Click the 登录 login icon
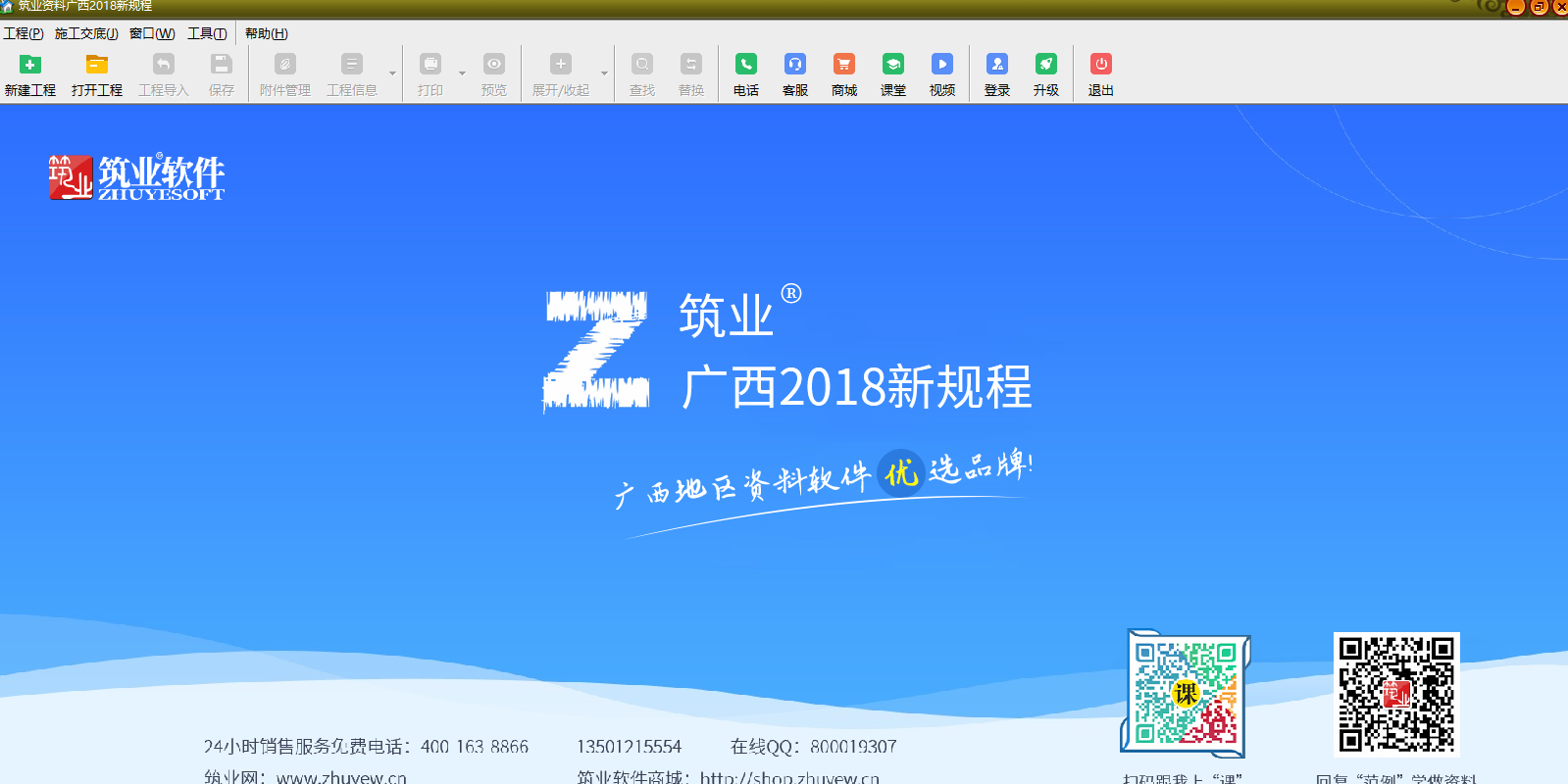The height and width of the screenshot is (784, 1568). click(996, 65)
